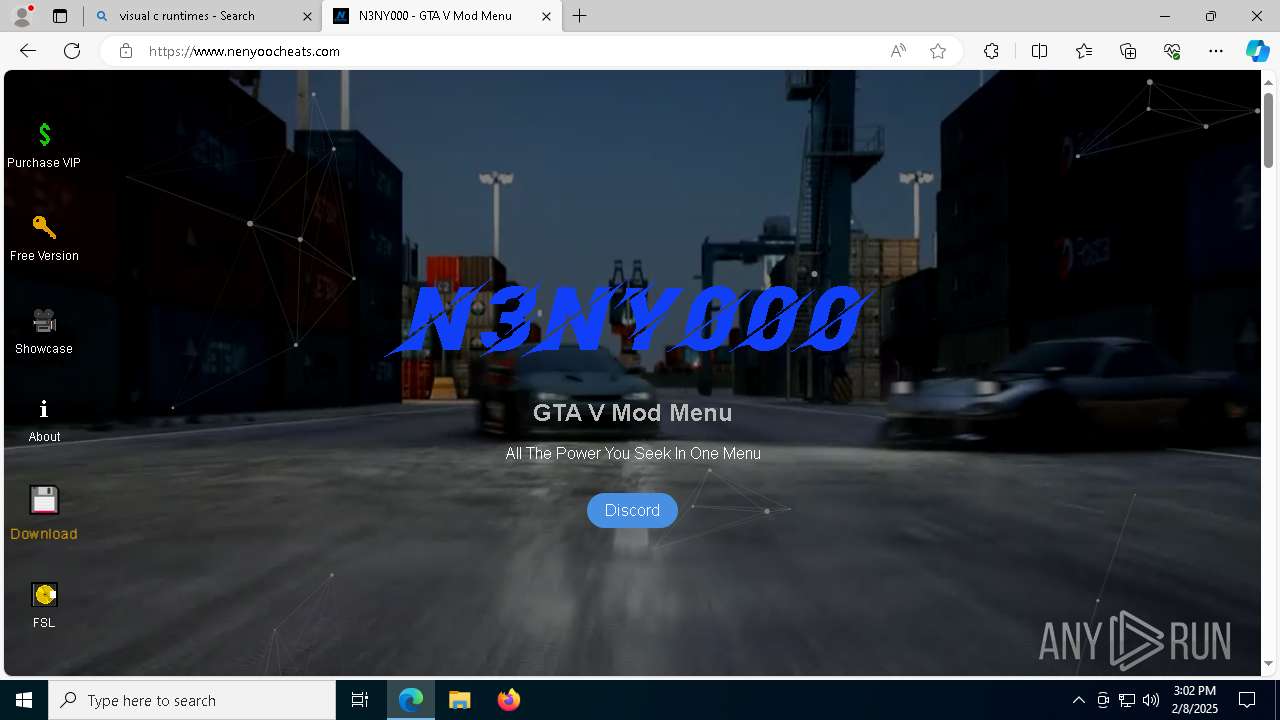Refresh the current page

[x=72, y=51]
